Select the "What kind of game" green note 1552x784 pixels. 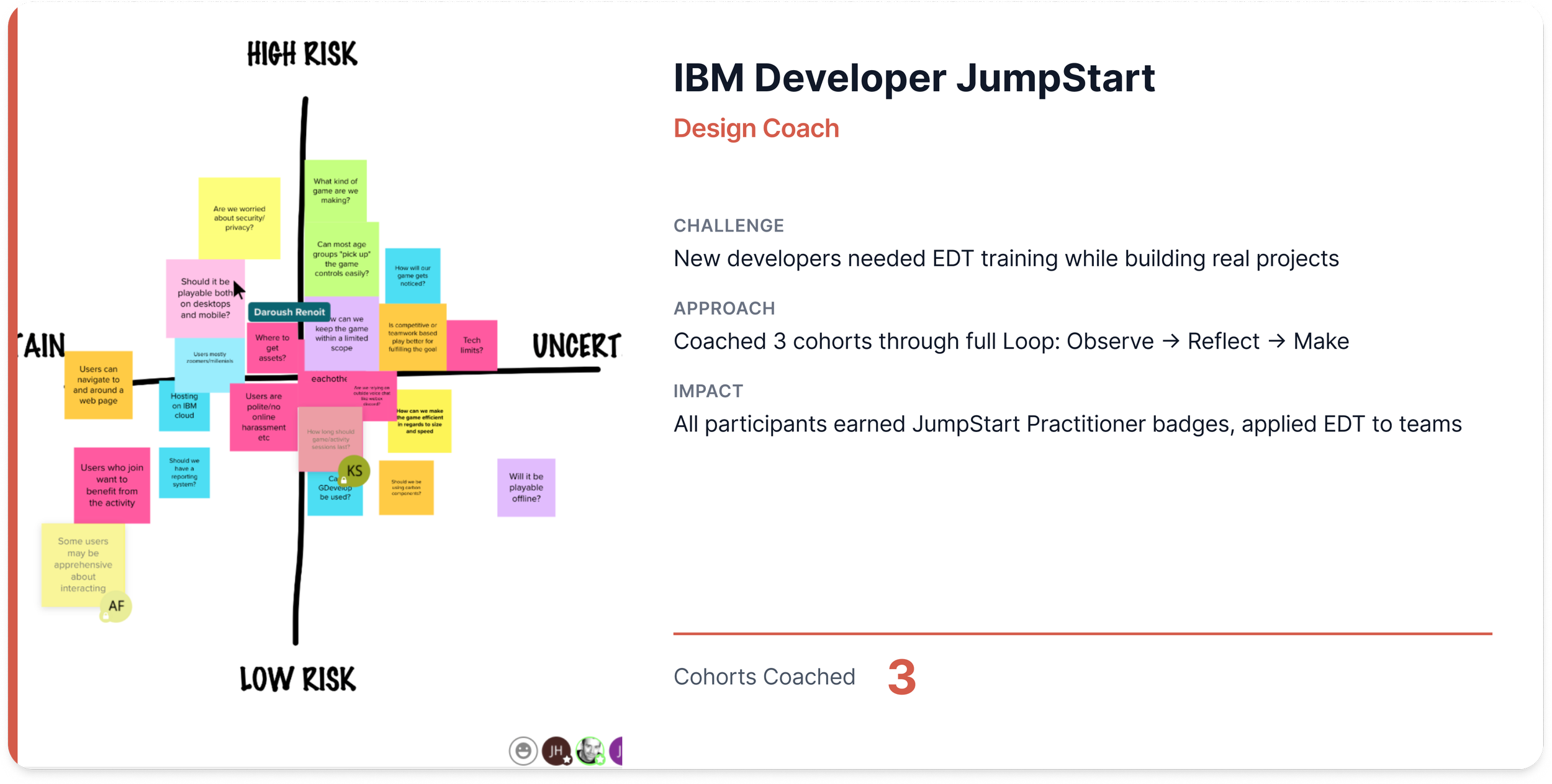point(335,191)
